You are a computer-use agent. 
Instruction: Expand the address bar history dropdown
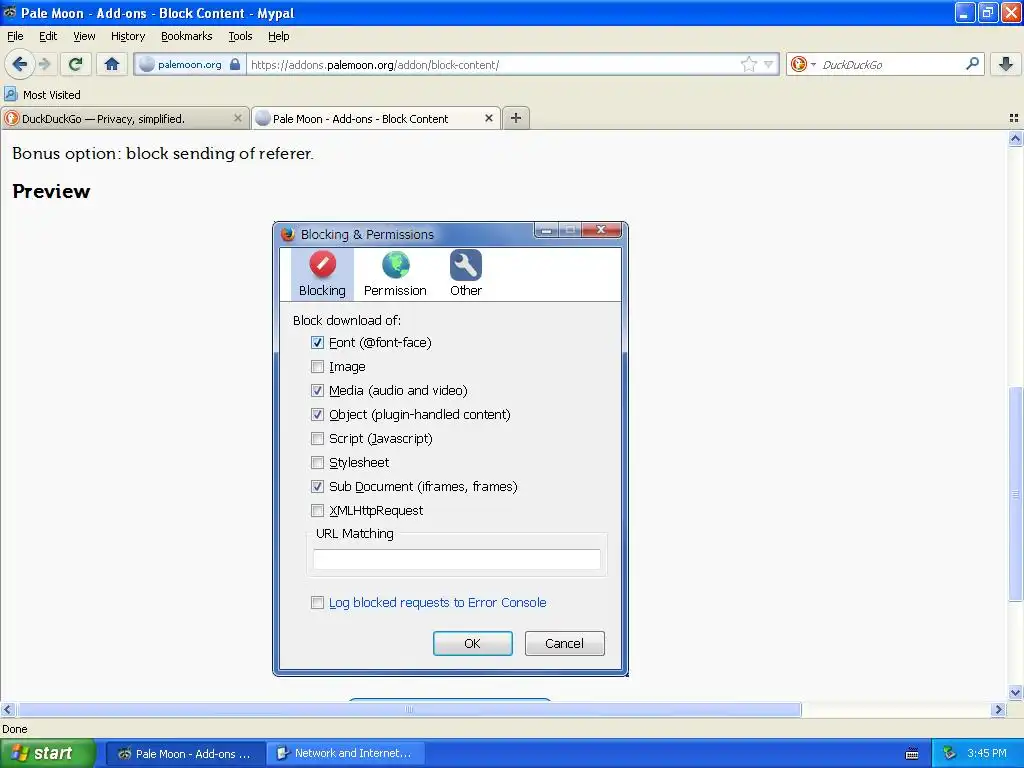(769, 64)
